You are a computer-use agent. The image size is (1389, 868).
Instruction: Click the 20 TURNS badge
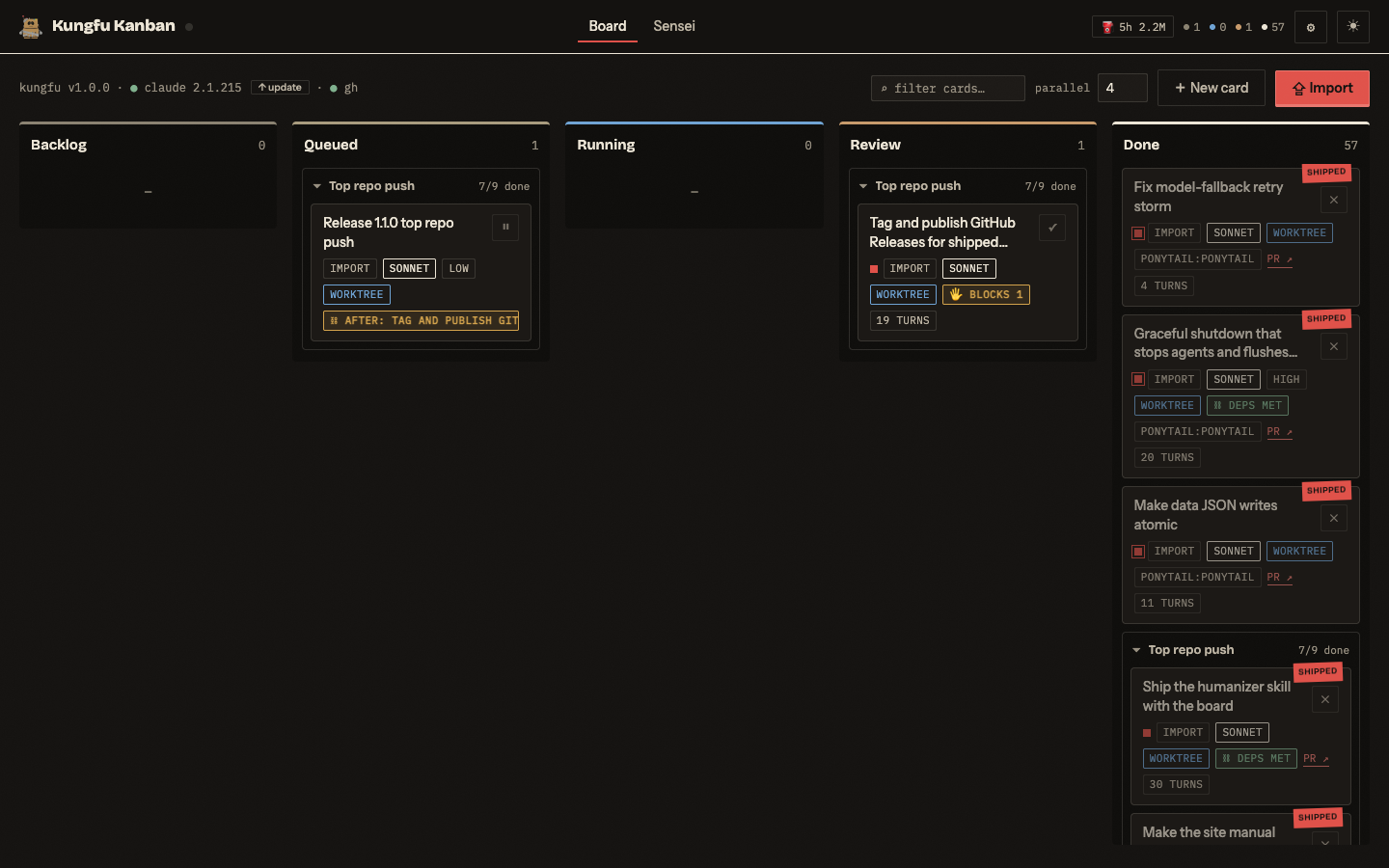1167,458
